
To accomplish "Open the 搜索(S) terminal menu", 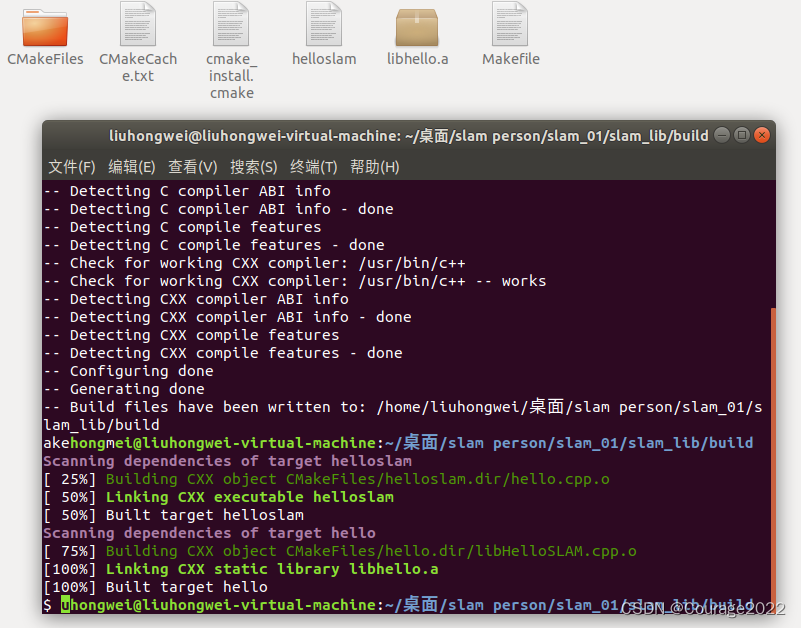I will (253, 167).
